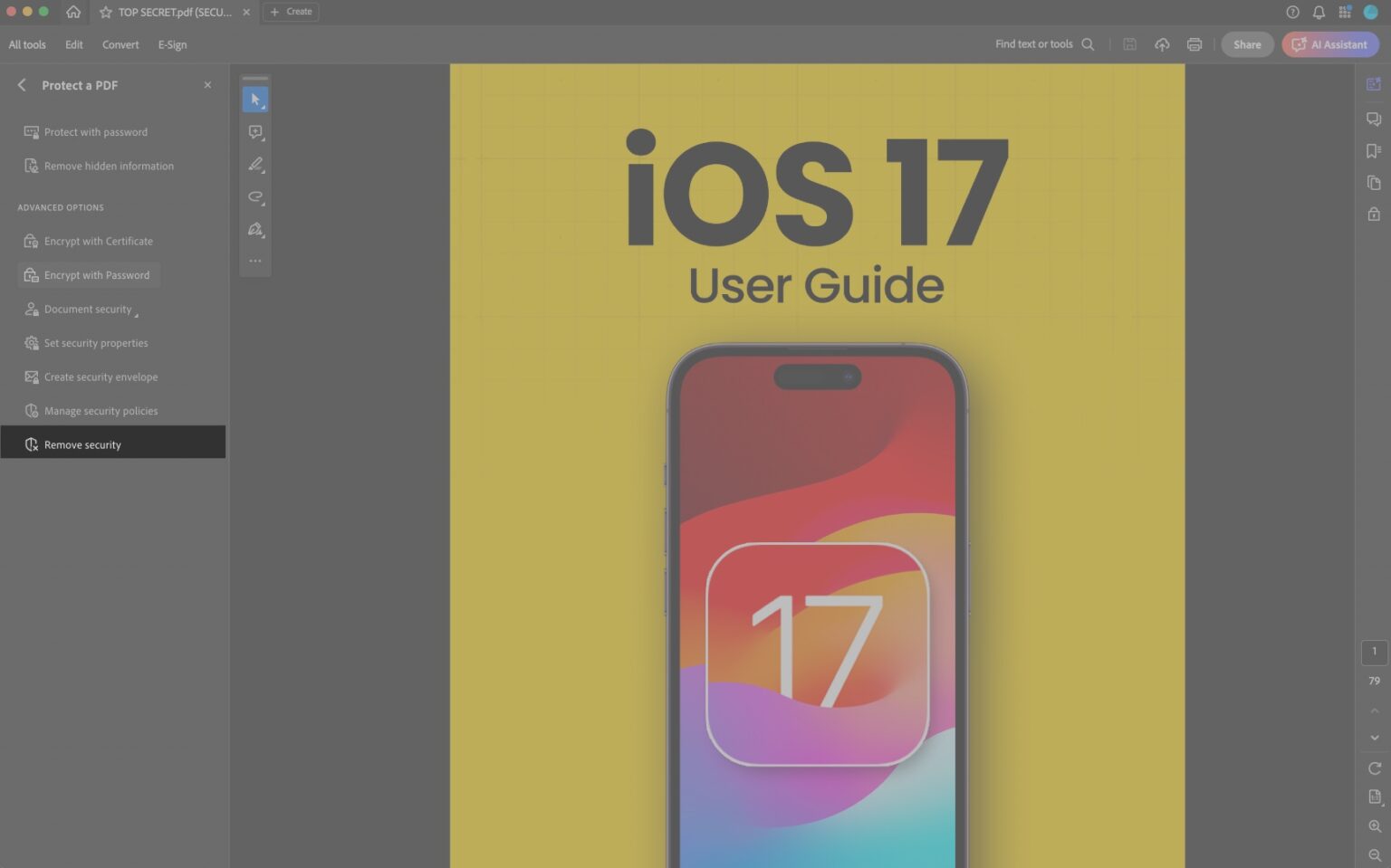The width and height of the screenshot is (1391, 868).
Task: Open the Page thumbnails panel
Action: click(1373, 182)
